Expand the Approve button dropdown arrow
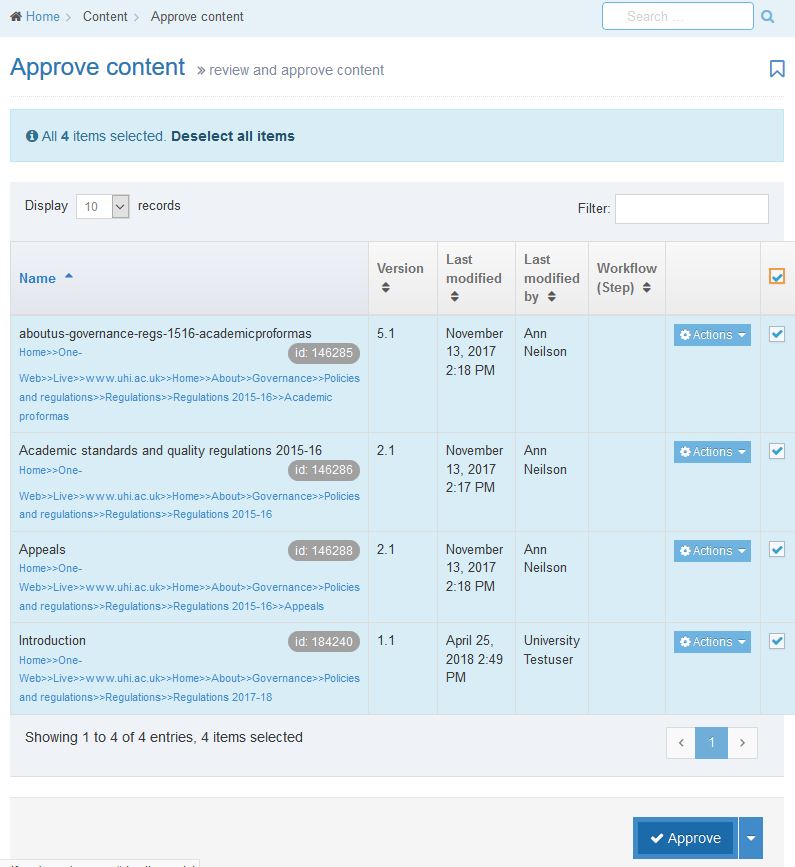This screenshot has width=795, height=867. (751, 838)
